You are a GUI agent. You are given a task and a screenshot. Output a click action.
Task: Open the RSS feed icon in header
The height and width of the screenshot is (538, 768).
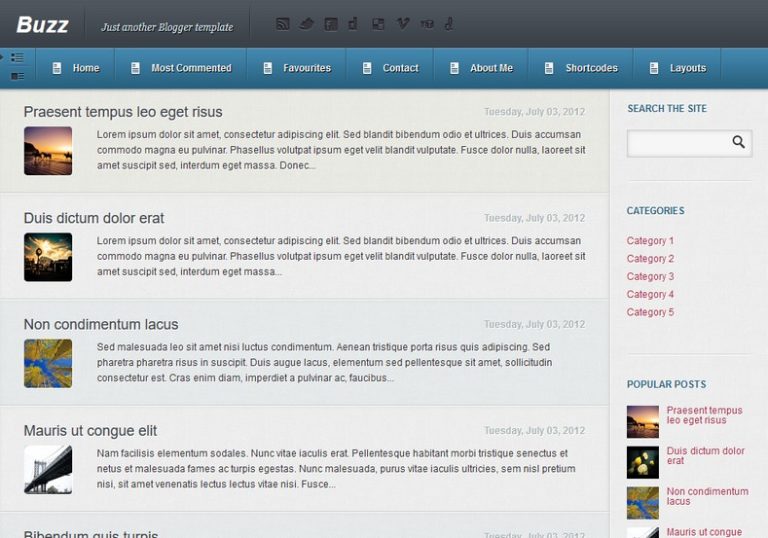[x=283, y=24]
